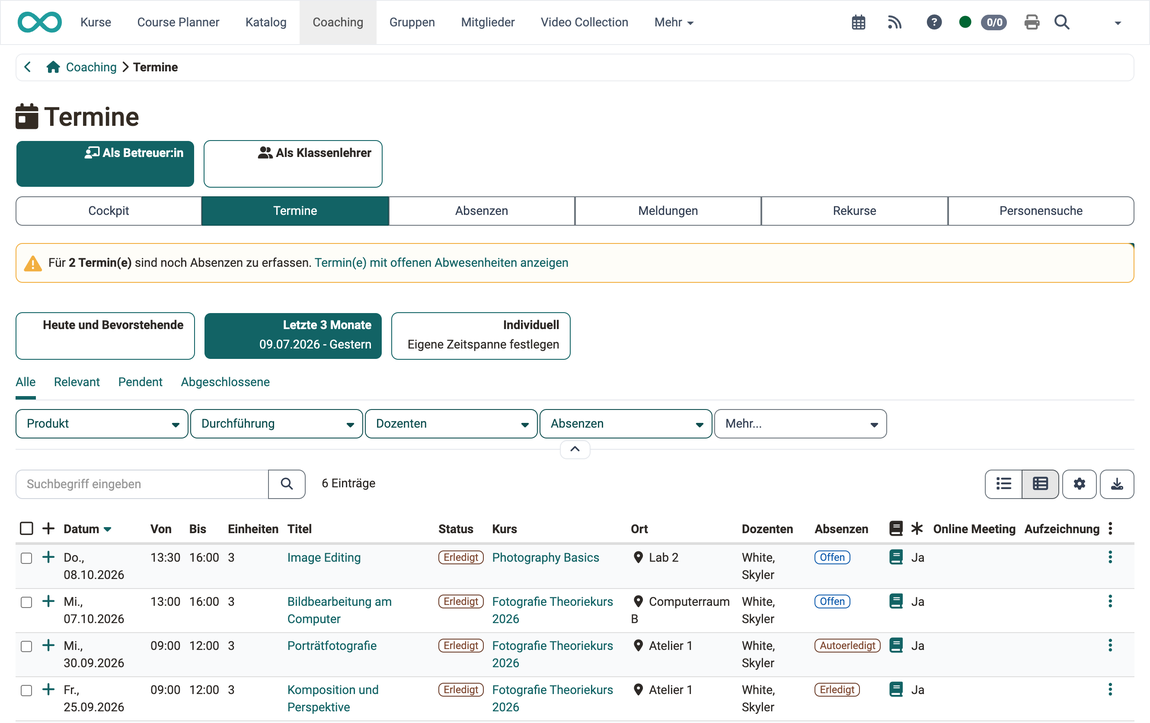Screen dimensions: 1150x723
Task: Open the row menu for Bildbearbeitung am Computer
Action: coord(1110,601)
